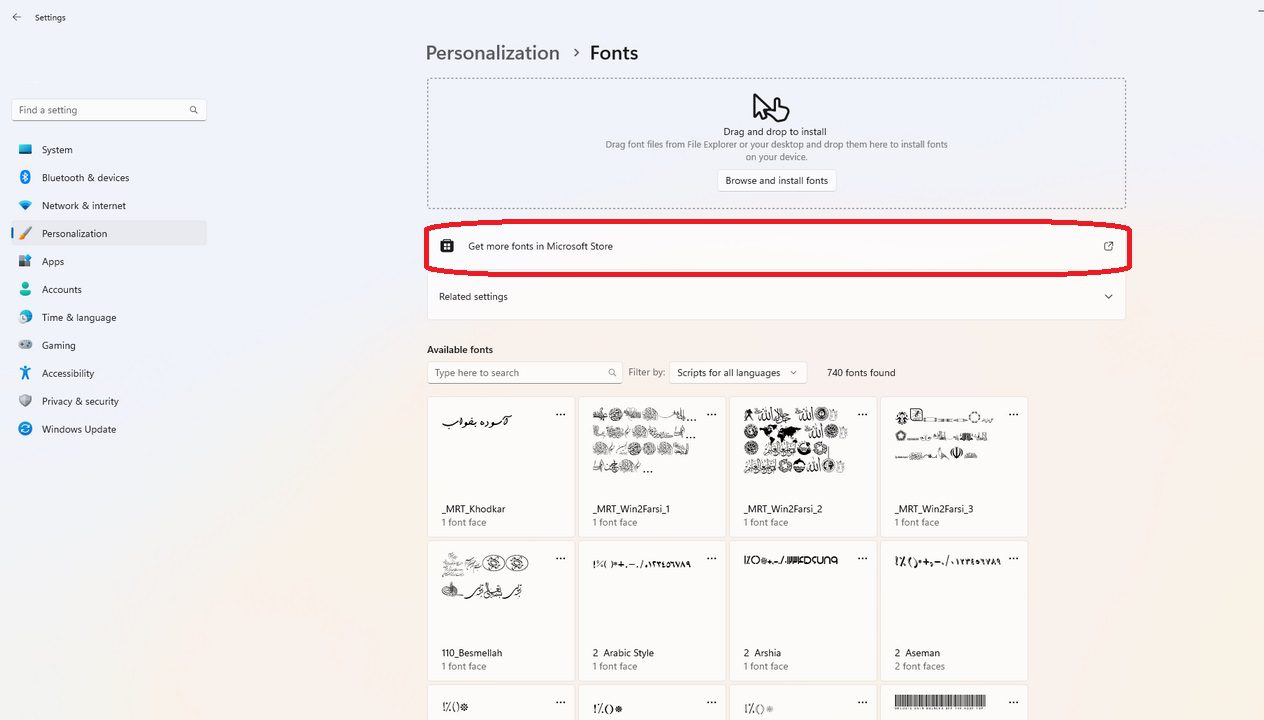Open more options for _MRT_Khodkar font
Viewport: 1264px width, 720px height.
[x=561, y=414]
